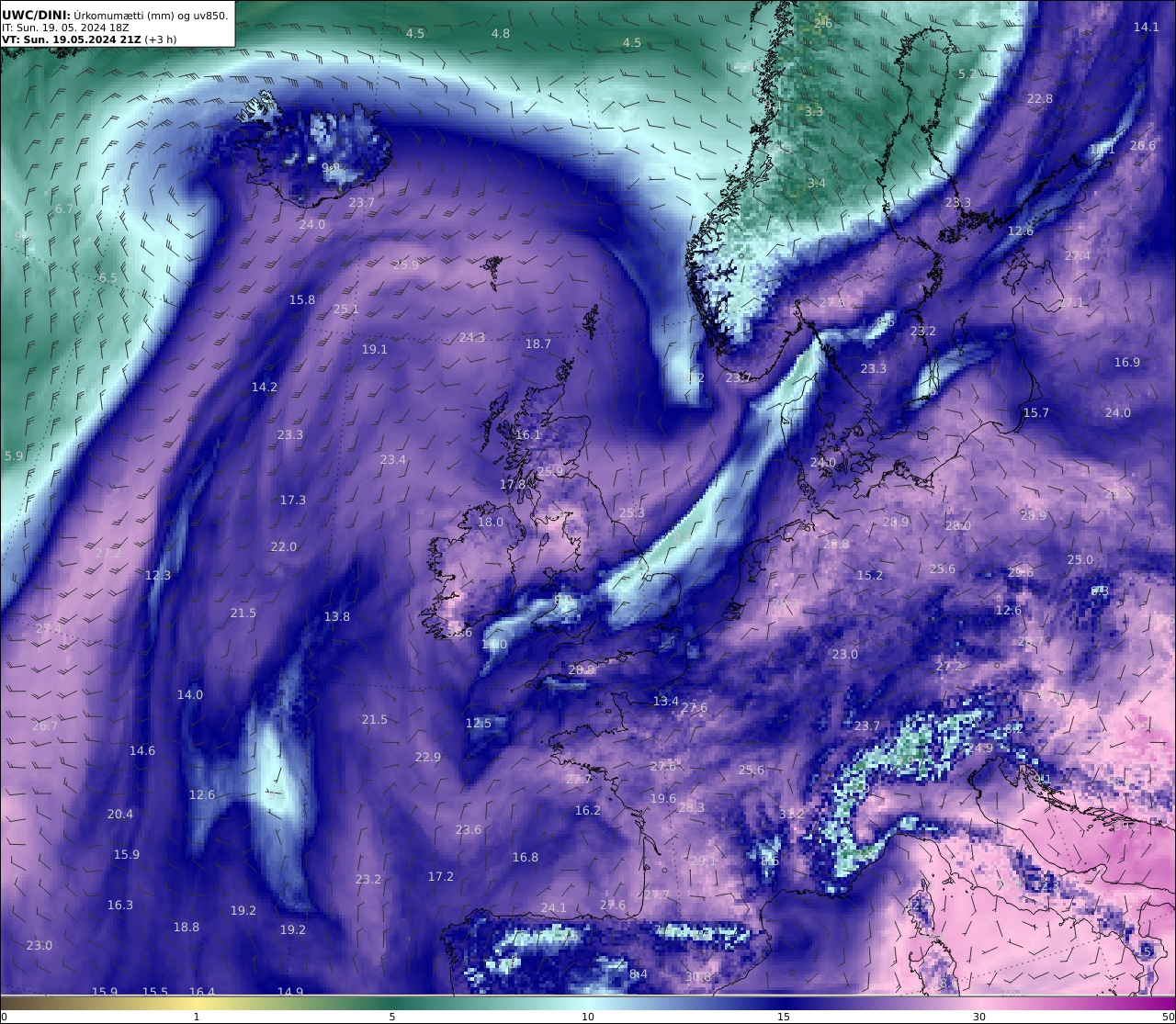Screen dimensions: 1176x1024
Task: Click the colorbar label 50
Action: (1168, 1017)
